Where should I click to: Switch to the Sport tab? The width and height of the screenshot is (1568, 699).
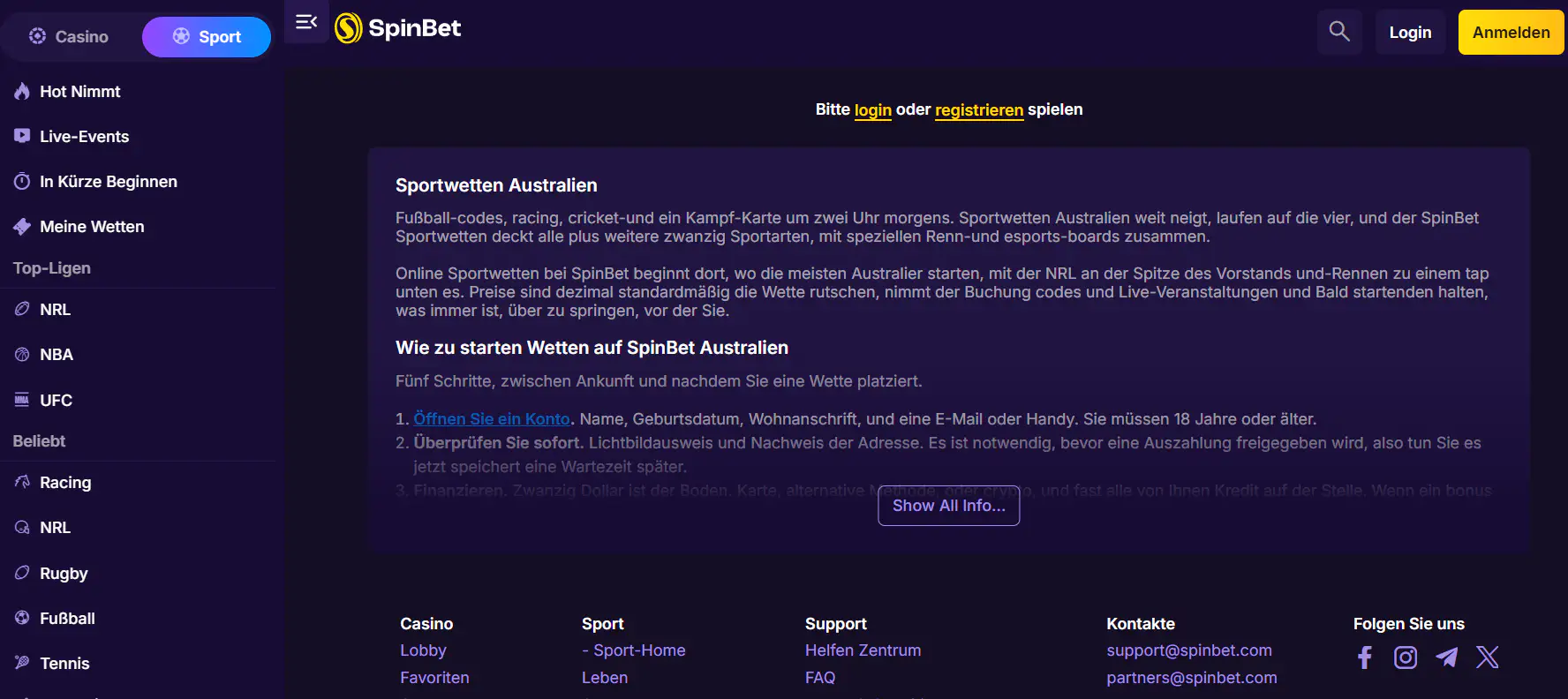(x=207, y=37)
